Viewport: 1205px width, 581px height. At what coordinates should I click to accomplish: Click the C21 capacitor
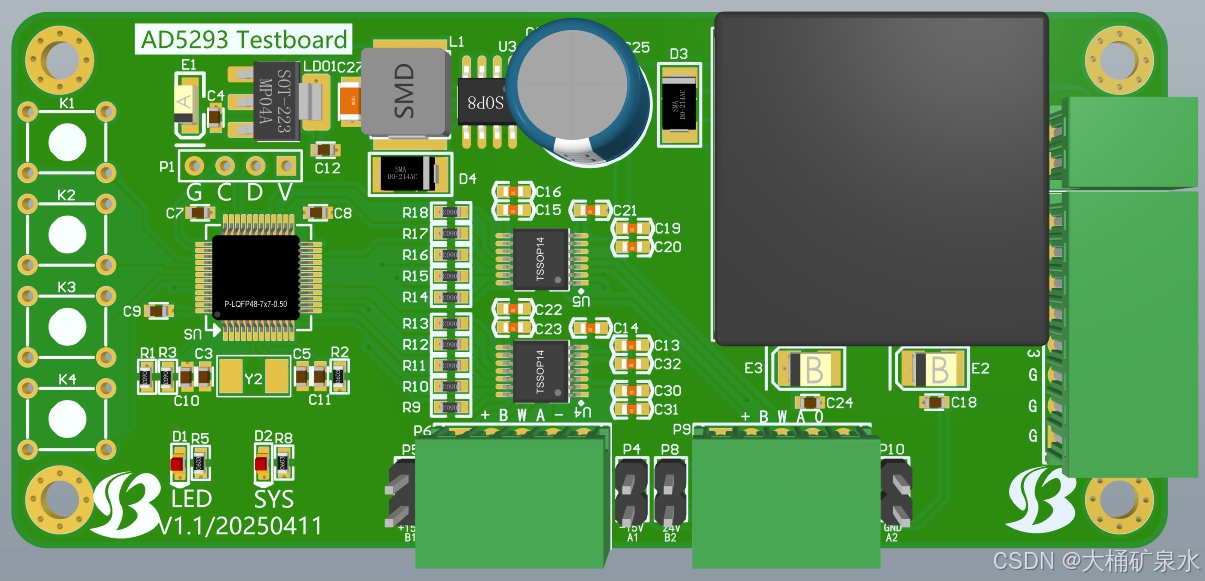click(590, 210)
